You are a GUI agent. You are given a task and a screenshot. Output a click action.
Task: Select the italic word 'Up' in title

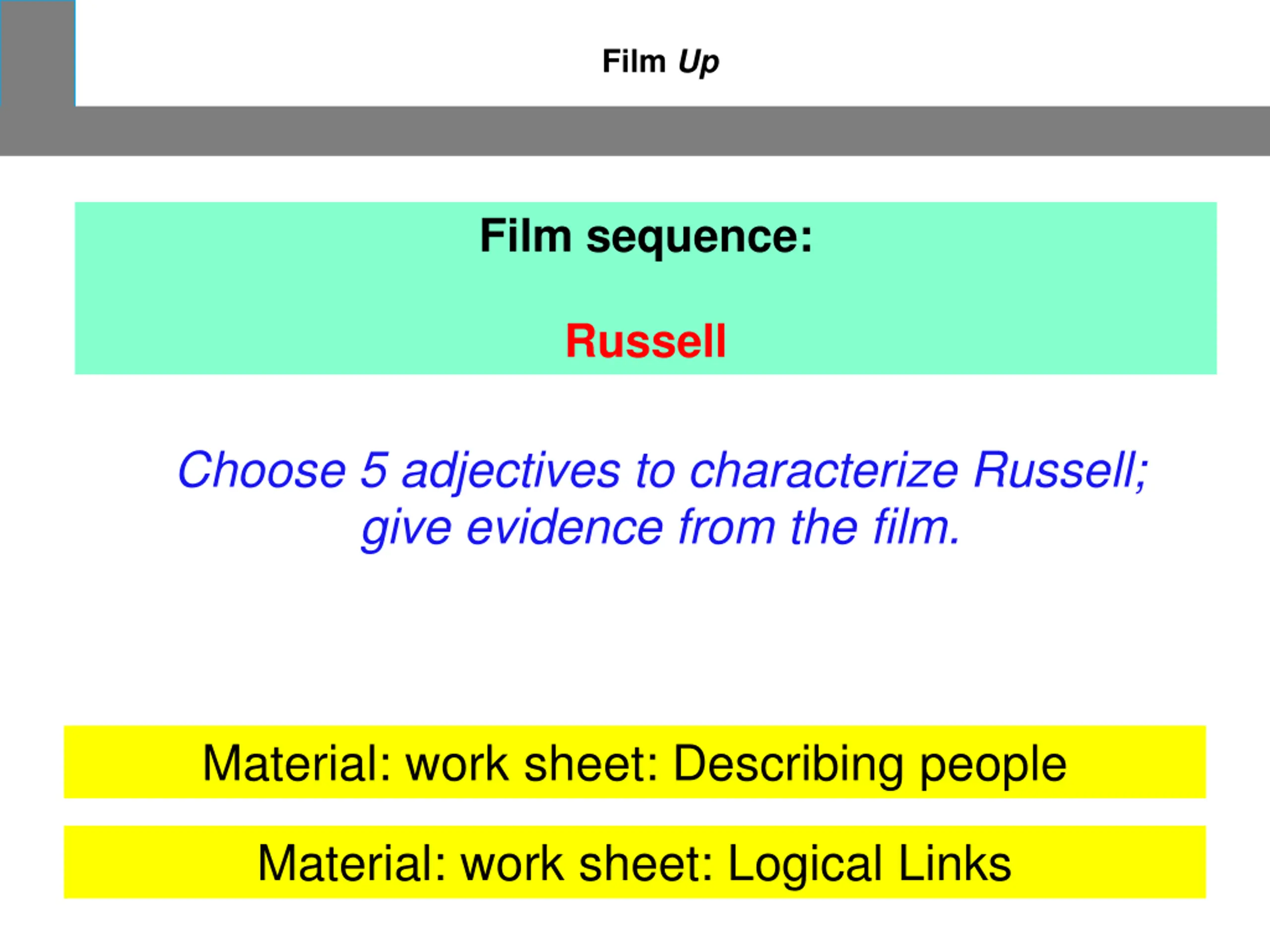(x=698, y=61)
